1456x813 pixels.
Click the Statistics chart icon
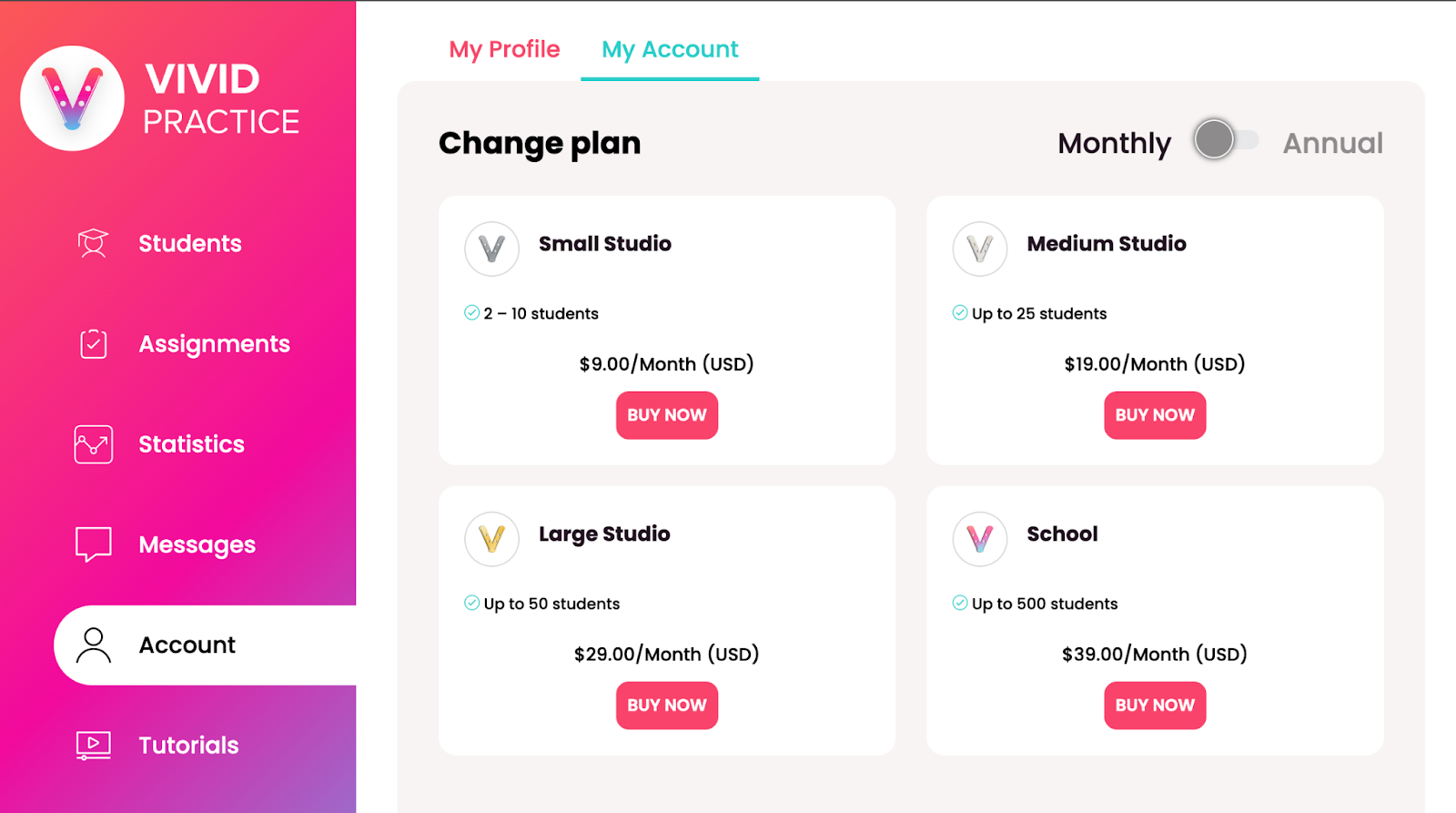[93, 444]
